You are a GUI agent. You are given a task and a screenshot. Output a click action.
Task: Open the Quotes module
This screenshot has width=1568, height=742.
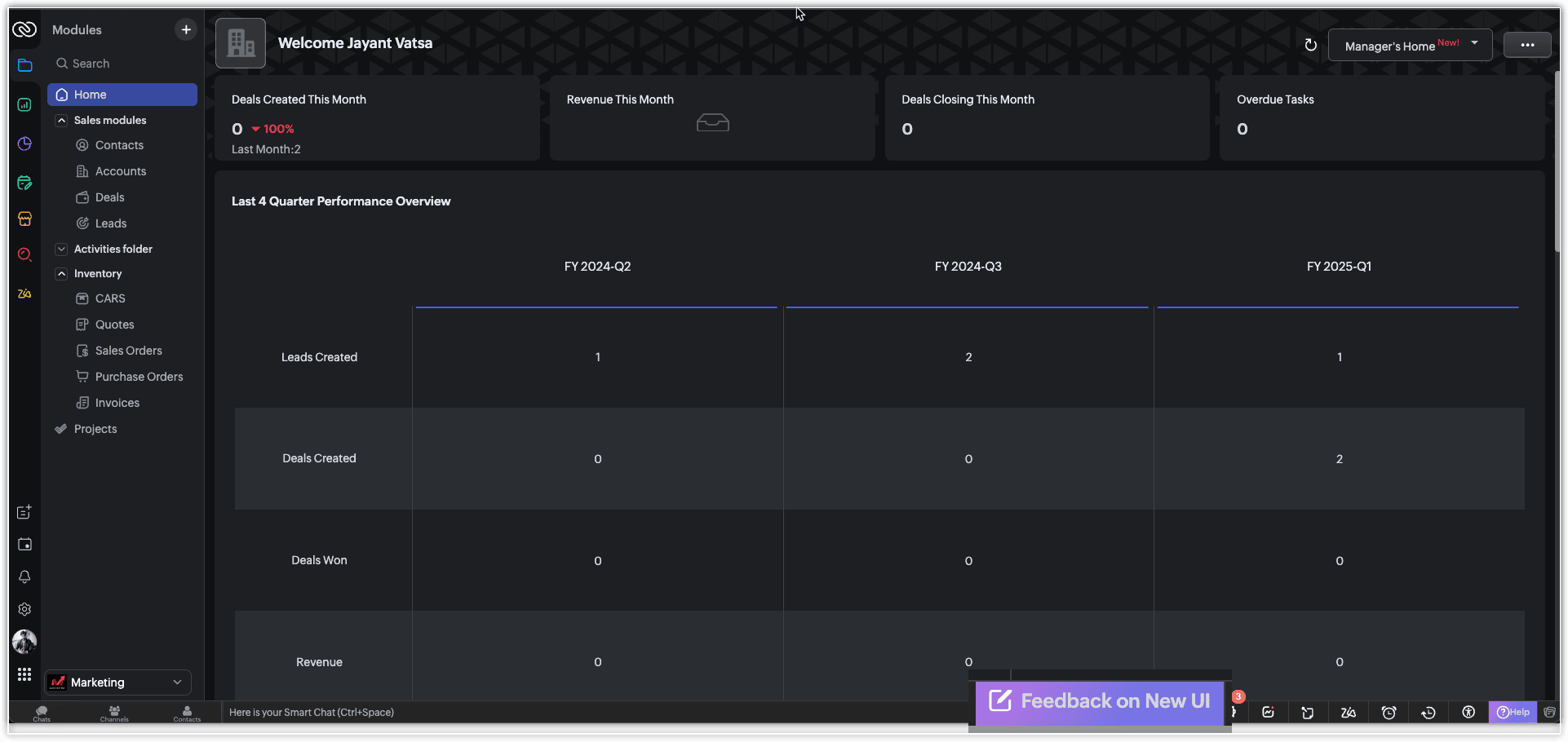click(114, 325)
